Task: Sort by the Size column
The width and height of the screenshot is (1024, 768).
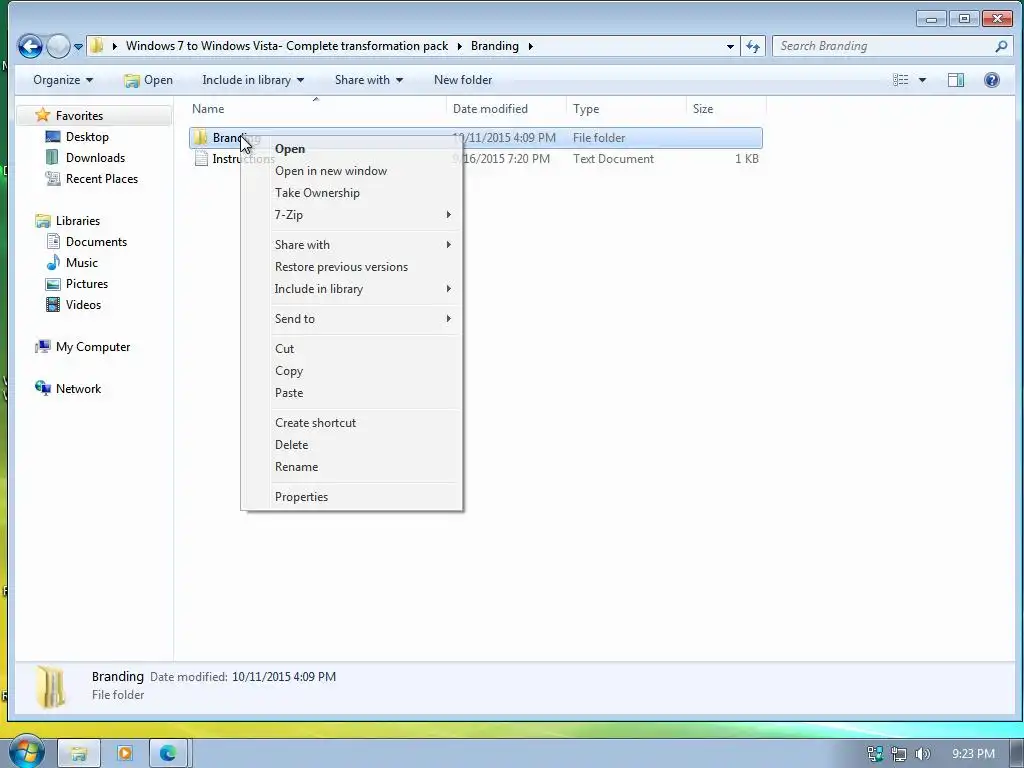Action: pos(726,109)
